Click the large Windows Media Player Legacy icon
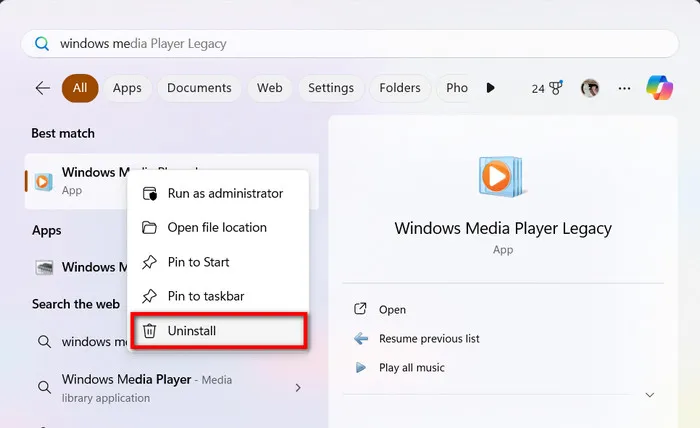This screenshot has height=428, width=700. click(502, 177)
